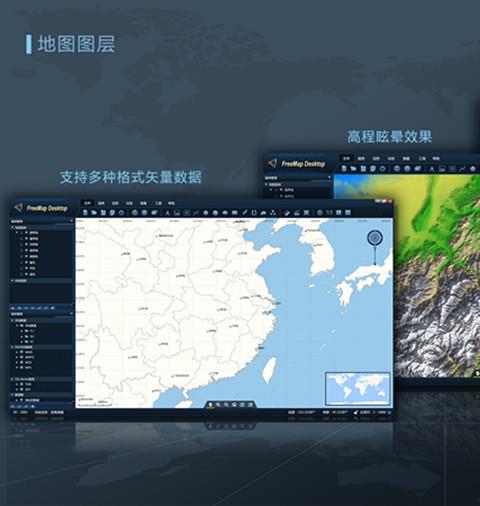The width and height of the screenshot is (480, 506).
Task: Expand the TMS node under Tile Service
Action: (17, 384)
